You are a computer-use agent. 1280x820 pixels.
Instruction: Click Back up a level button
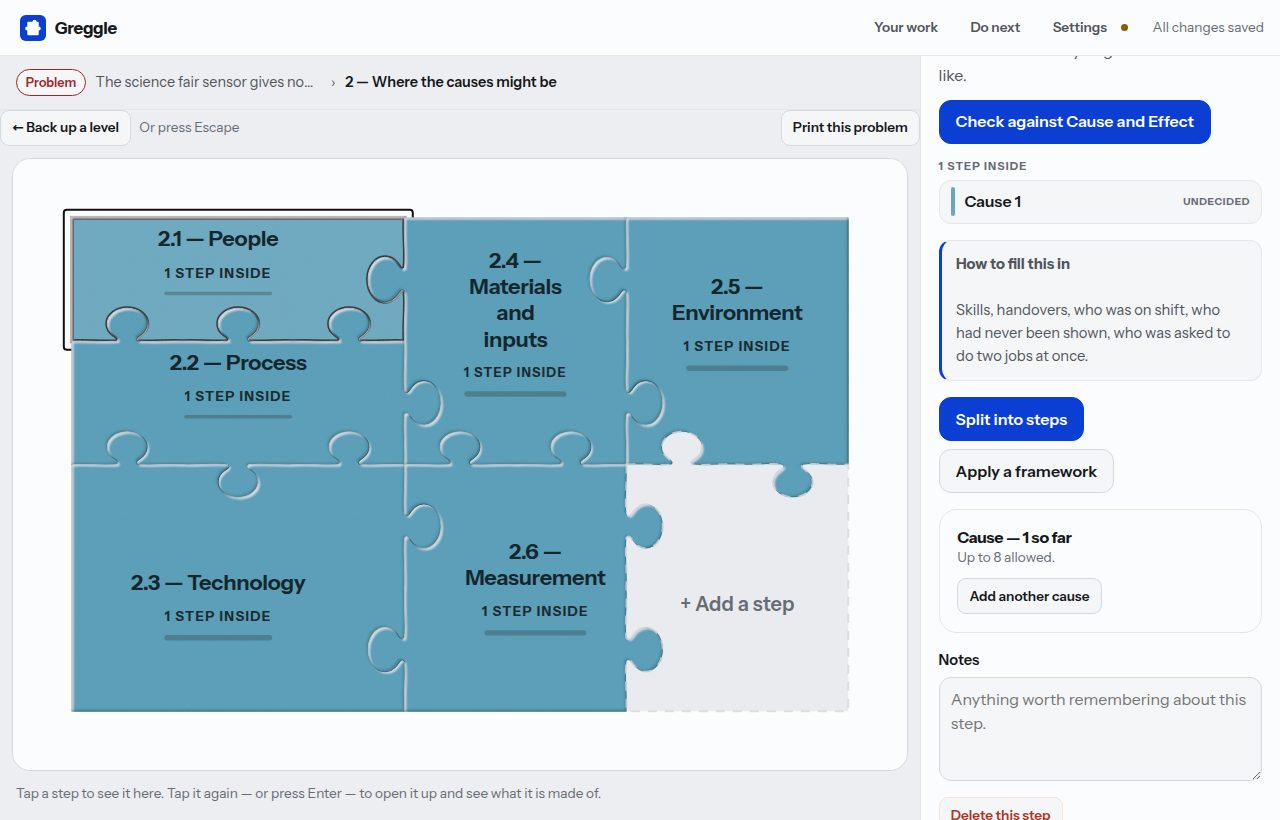[66, 127]
